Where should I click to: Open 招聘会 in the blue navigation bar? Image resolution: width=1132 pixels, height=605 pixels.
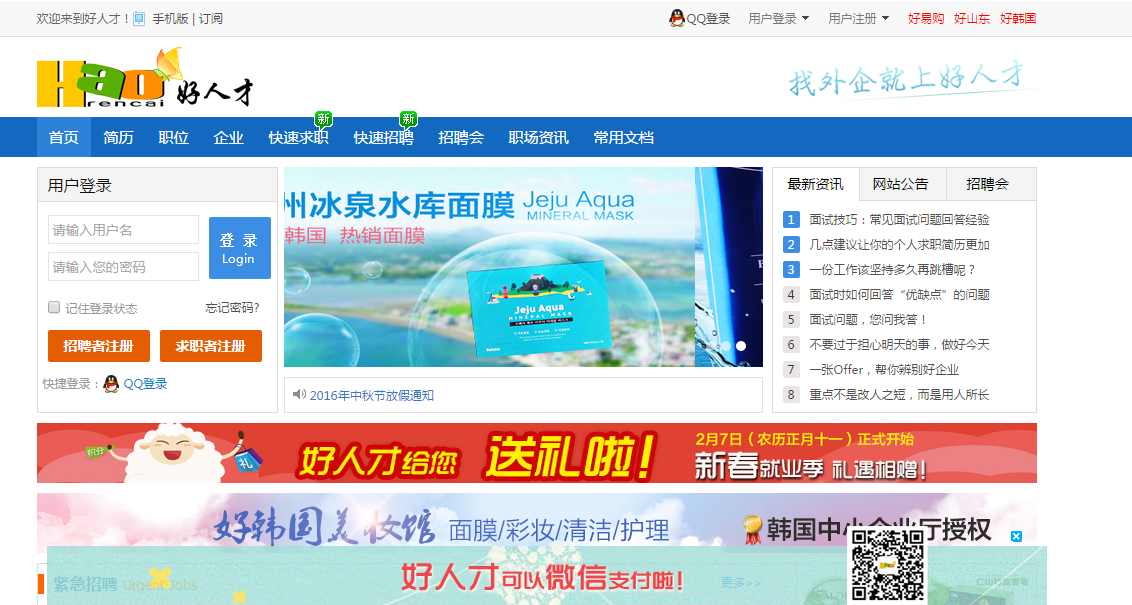tap(461, 137)
